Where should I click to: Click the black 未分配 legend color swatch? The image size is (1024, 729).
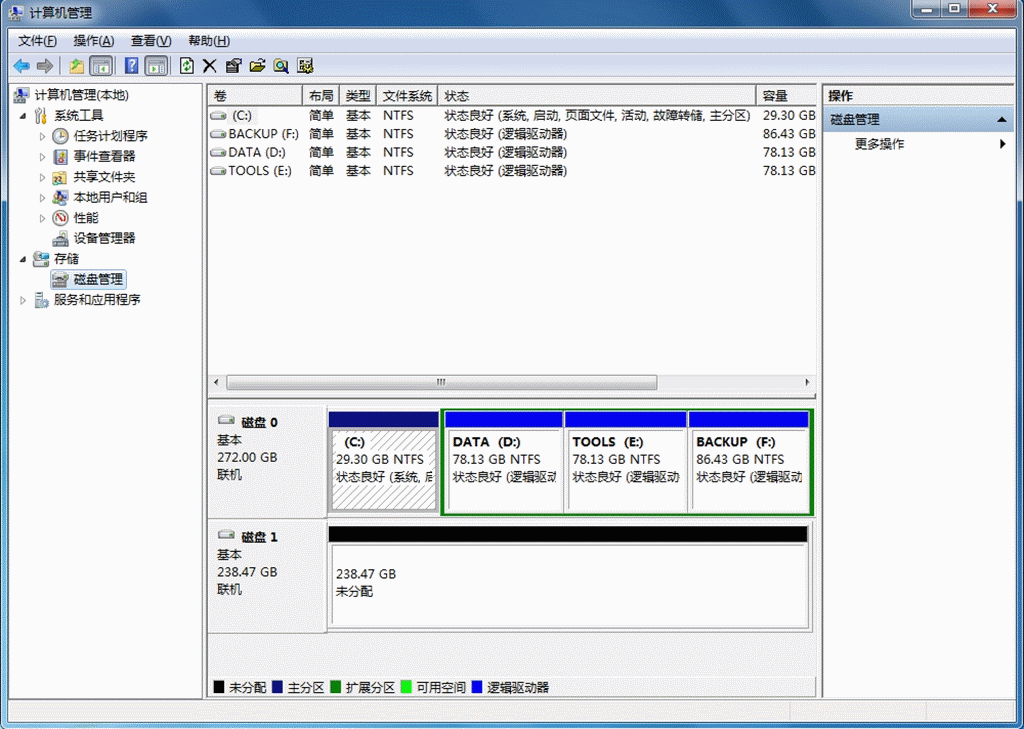(219, 687)
